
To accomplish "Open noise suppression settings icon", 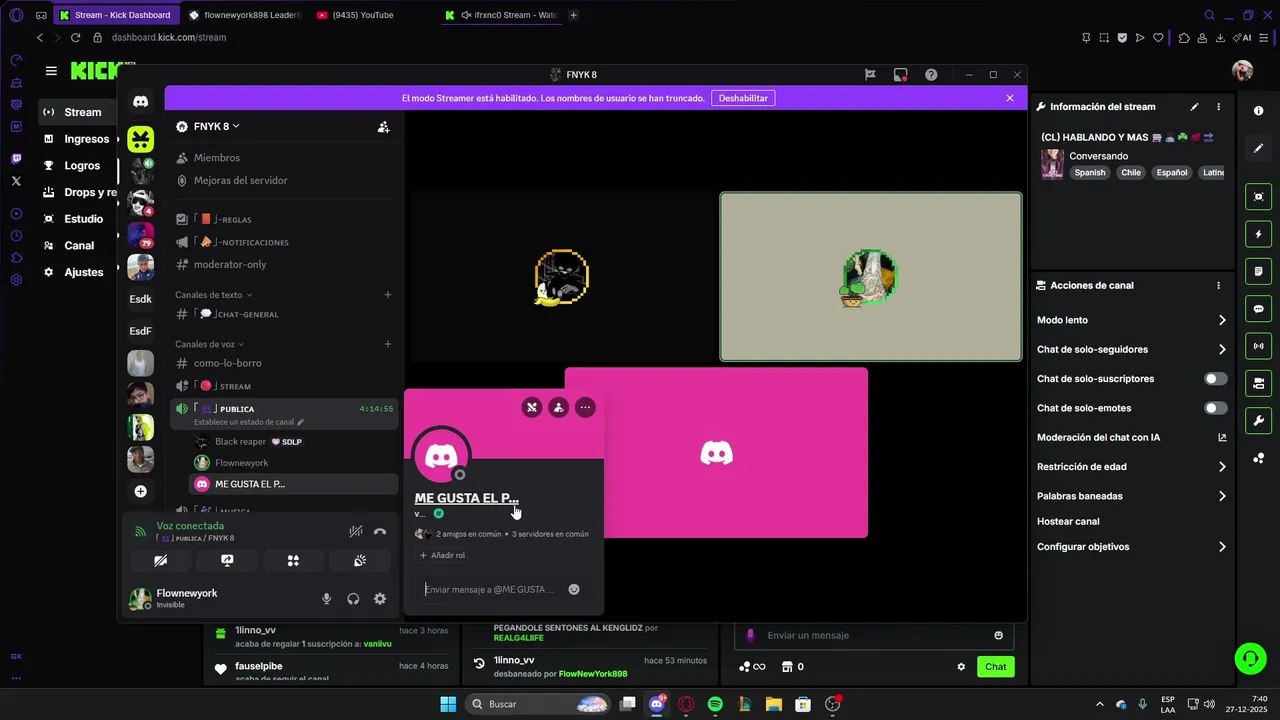I will click(x=355, y=532).
